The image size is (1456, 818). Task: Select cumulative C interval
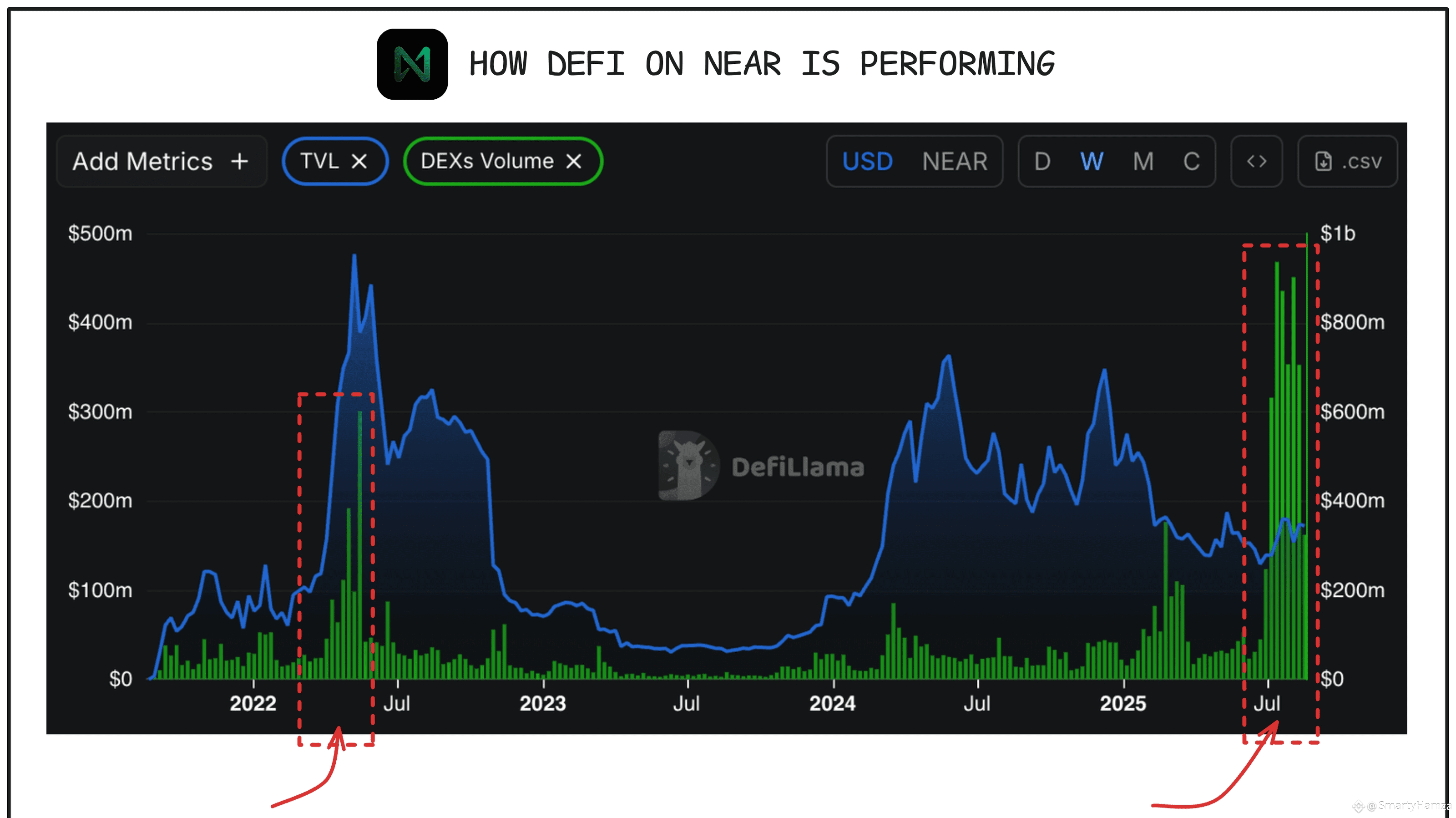click(x=1192, y=162)
